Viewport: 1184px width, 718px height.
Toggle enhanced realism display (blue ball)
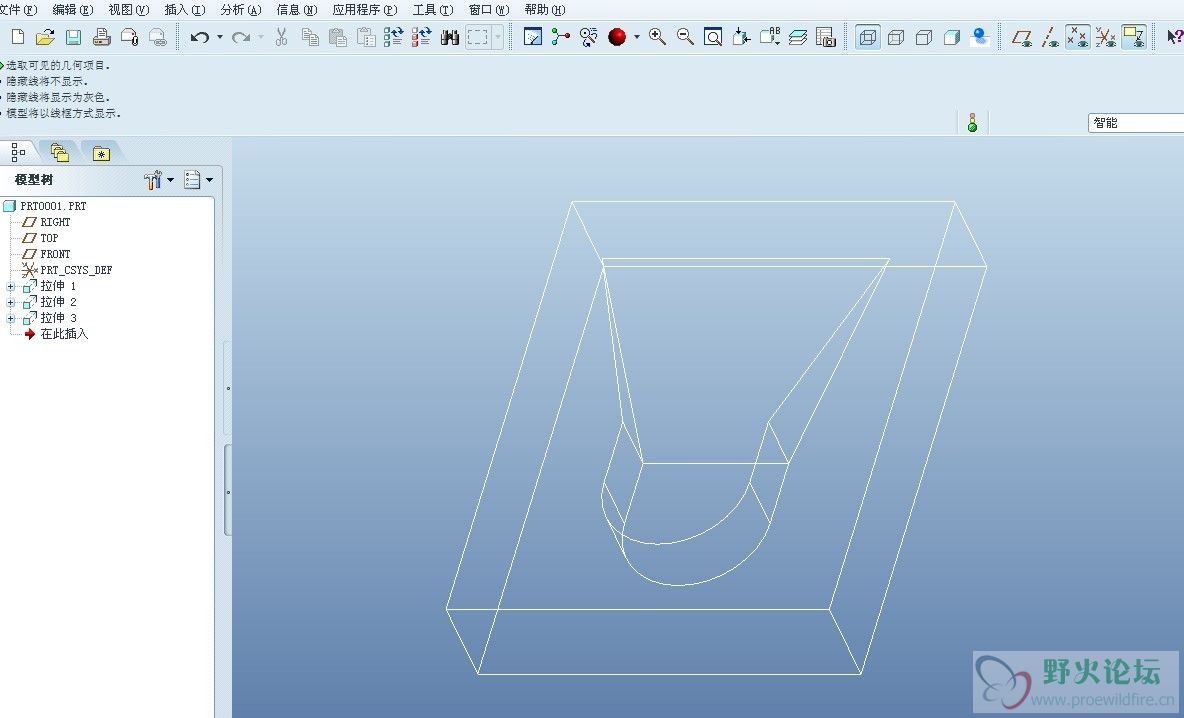coord(980,36)
